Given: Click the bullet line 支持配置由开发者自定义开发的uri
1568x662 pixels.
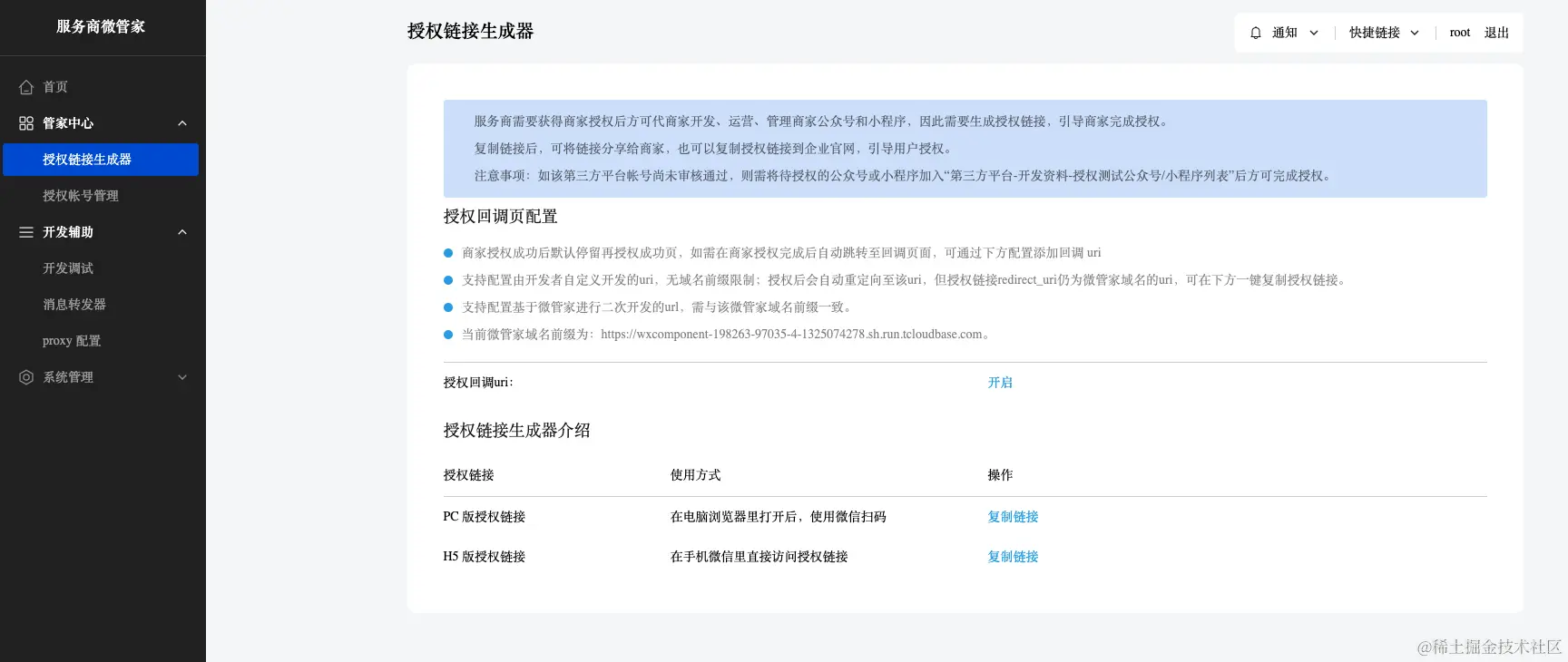Looking at the screenshot, I should [x=906, y=280].
